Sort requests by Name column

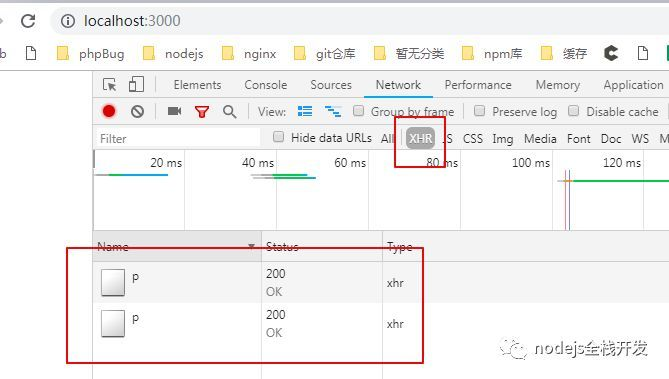[177, 246]
